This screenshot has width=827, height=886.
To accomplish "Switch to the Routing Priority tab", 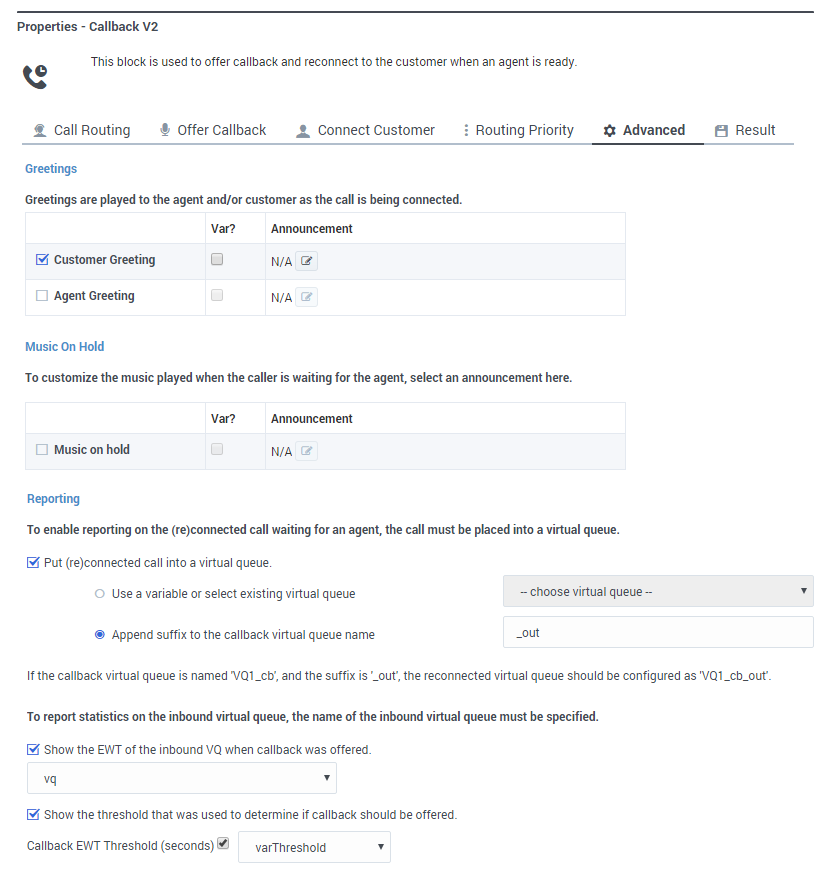I will tap(517, 130).
